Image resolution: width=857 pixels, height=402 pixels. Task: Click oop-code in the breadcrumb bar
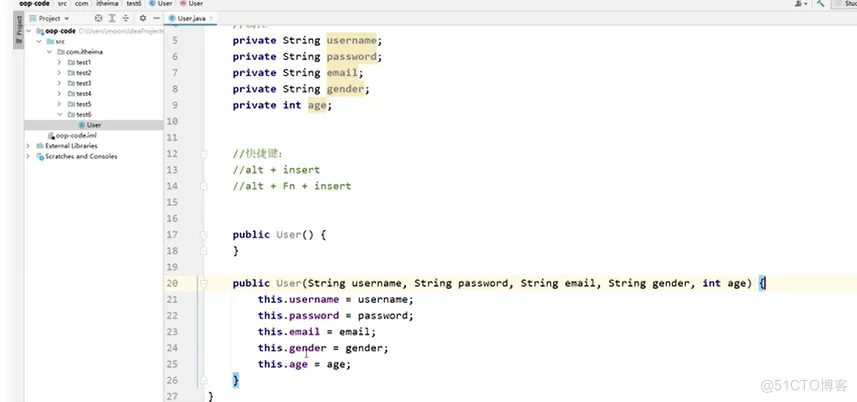(34, 3)
